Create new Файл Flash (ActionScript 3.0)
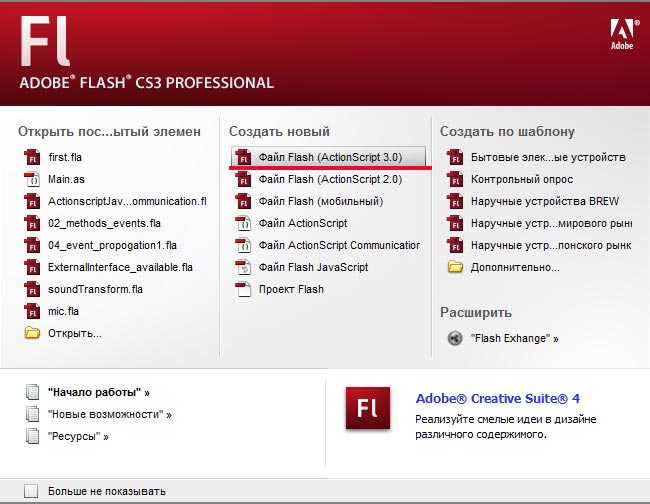 pyautogui.click(x=330, y=158)
